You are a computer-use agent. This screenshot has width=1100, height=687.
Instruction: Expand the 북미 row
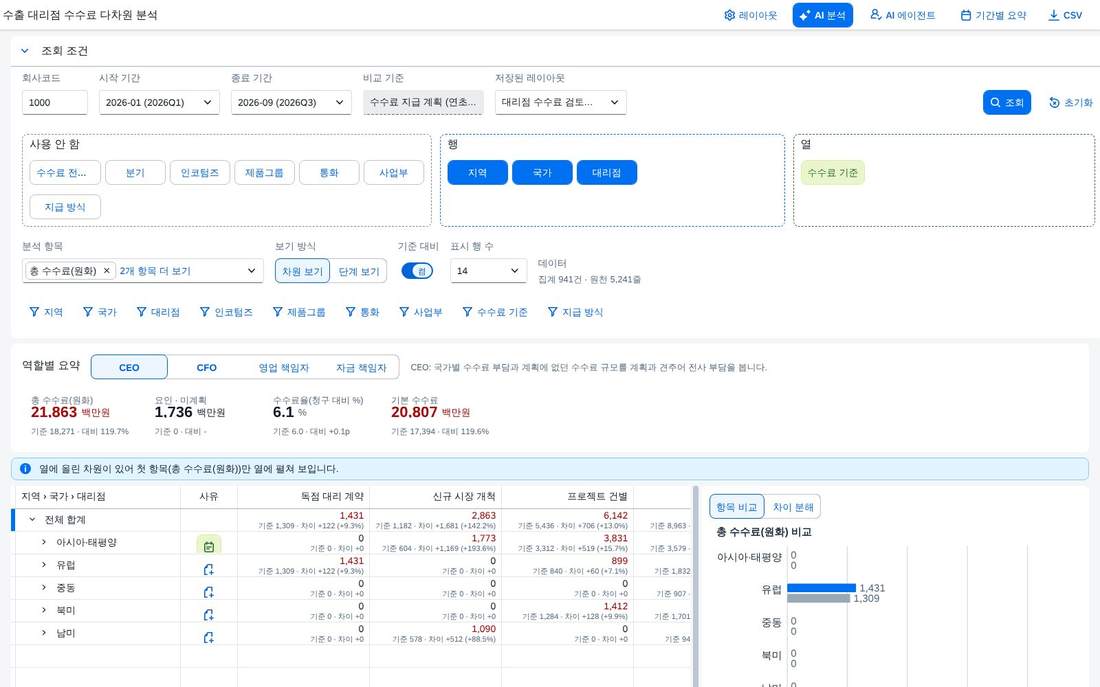[x=43, y=611]
